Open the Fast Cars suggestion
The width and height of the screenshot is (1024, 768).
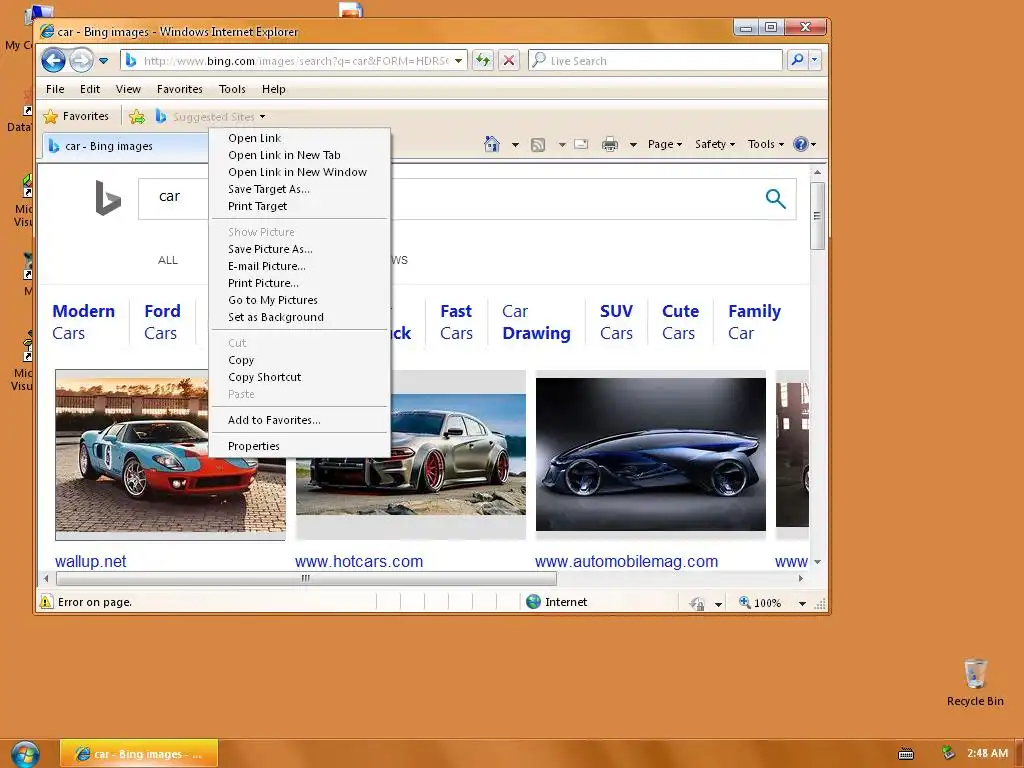[456, 322]
